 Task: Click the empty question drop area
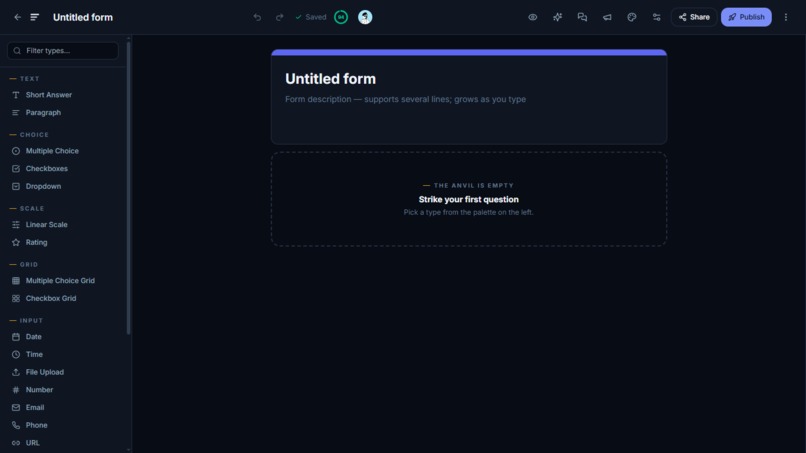(x=469, y=199)
